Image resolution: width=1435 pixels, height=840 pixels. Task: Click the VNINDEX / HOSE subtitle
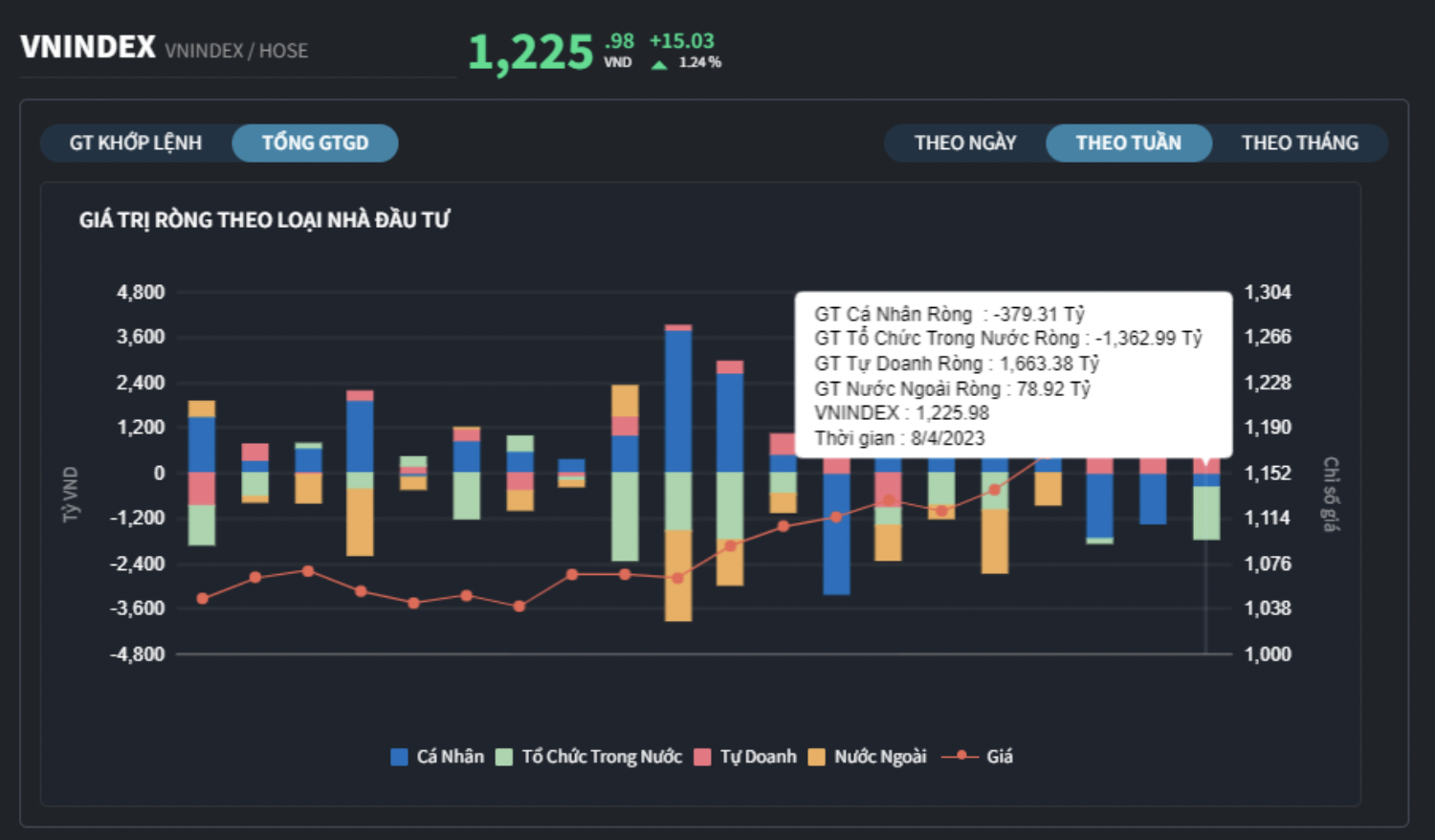(236, 51)
